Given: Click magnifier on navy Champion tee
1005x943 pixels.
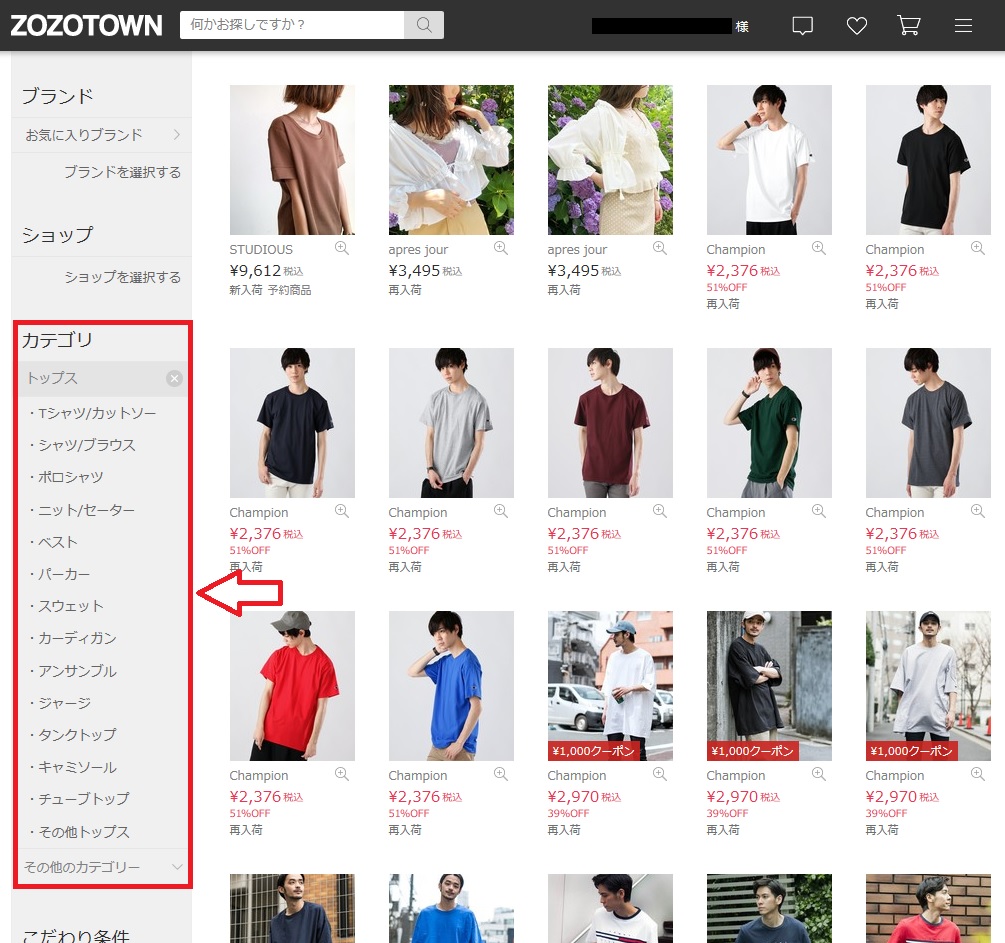Looking at the screenshot, I should coord(342,511).
